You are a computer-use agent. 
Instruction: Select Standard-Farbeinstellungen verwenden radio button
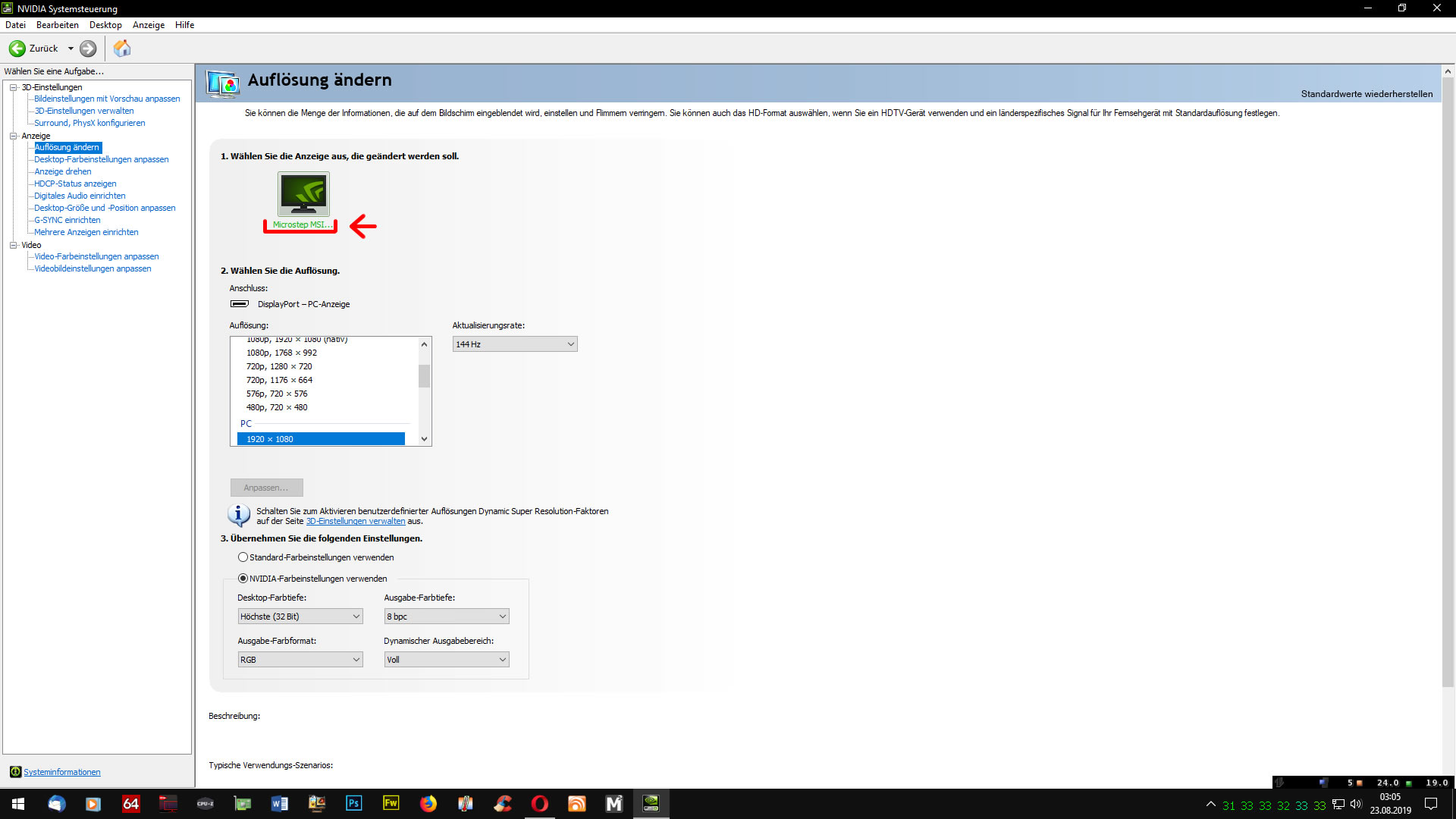click(x=243, y=557)
